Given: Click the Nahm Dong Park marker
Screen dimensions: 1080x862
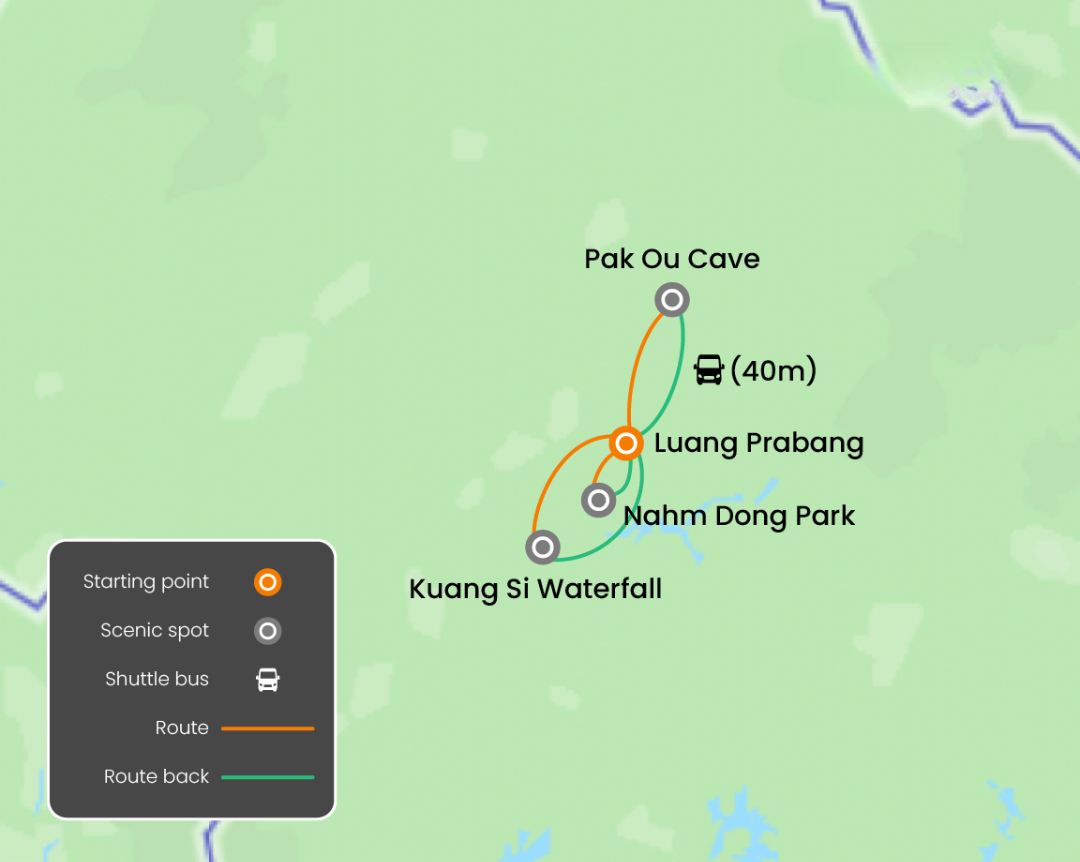Looking at the screenshot, I should click(599, 500).
